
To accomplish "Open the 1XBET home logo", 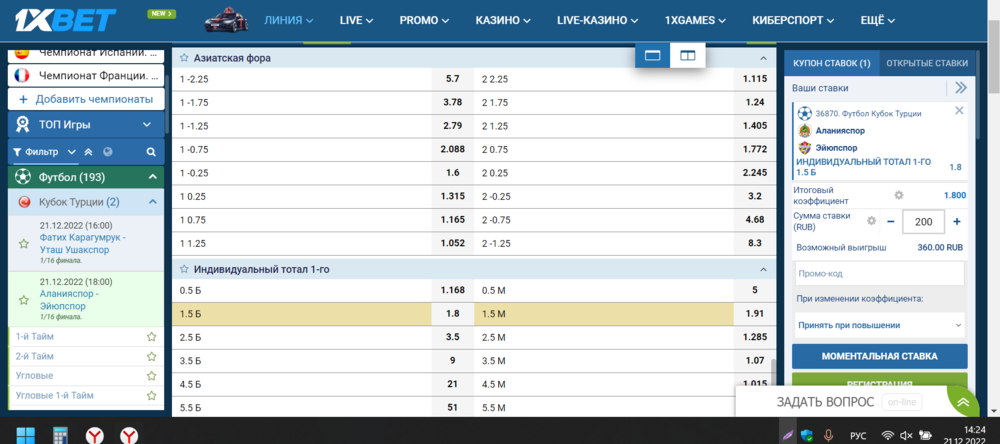I will pos(67,20).
